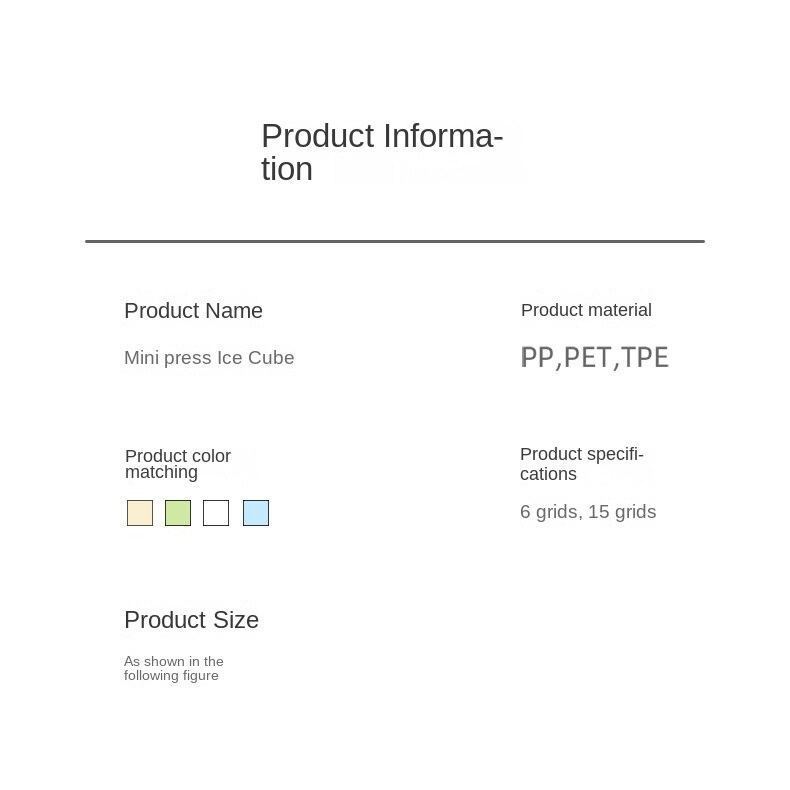Viewport: 790px width, 790px height.
Task: Click the Product color matching label
Action: (x=178, y=464)
